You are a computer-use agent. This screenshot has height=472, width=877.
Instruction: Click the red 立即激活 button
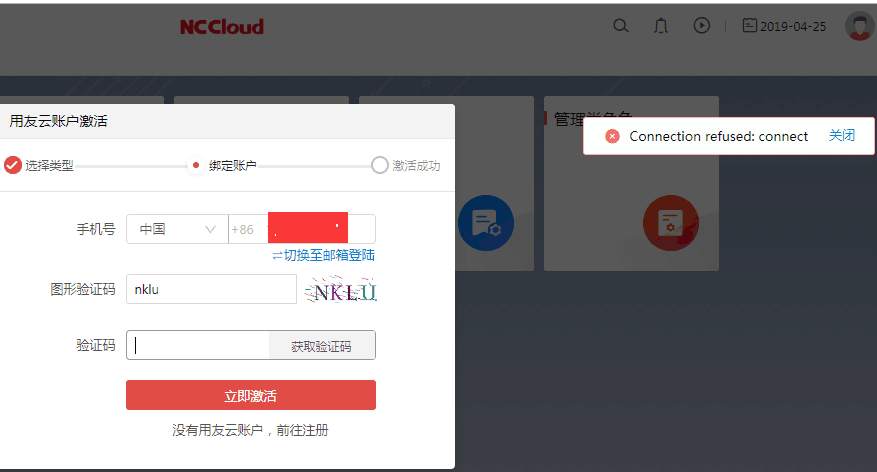[x=251, y=395]
